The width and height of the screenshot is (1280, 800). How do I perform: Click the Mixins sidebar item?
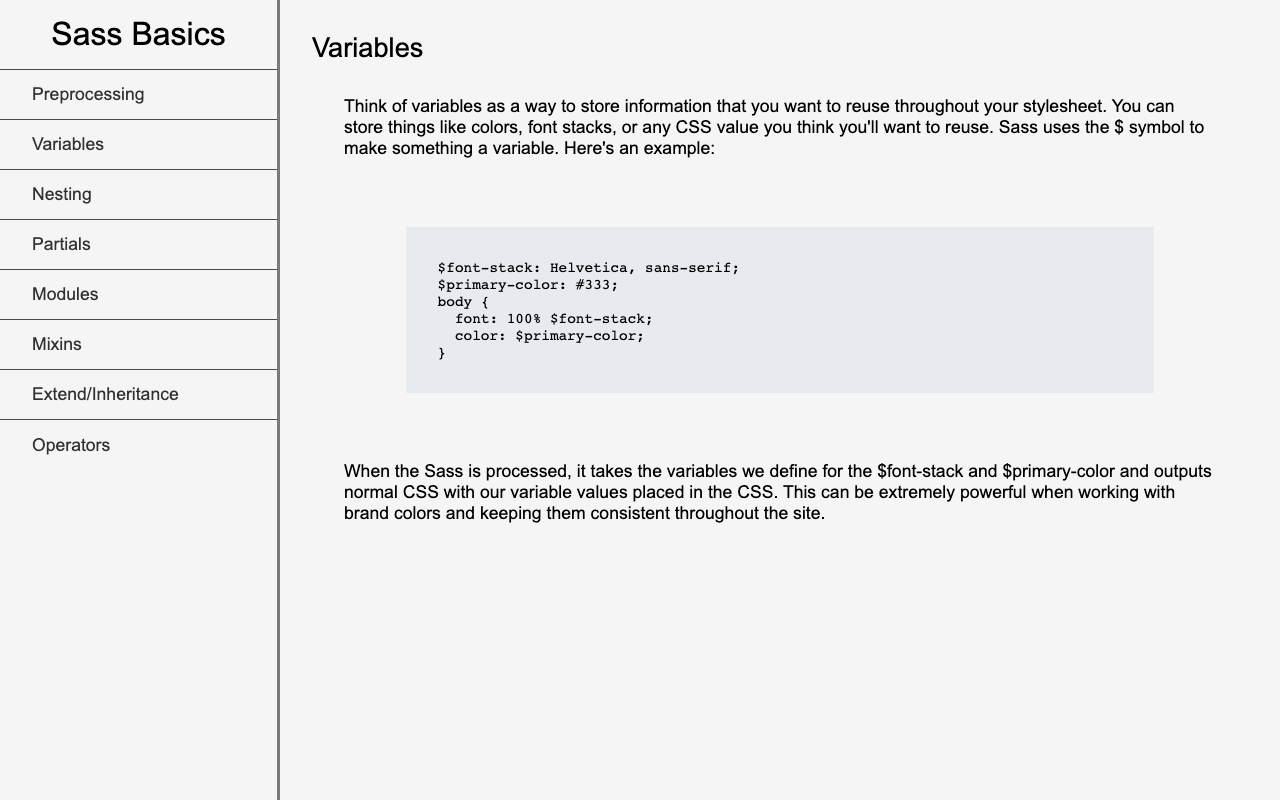click(57, 344)
